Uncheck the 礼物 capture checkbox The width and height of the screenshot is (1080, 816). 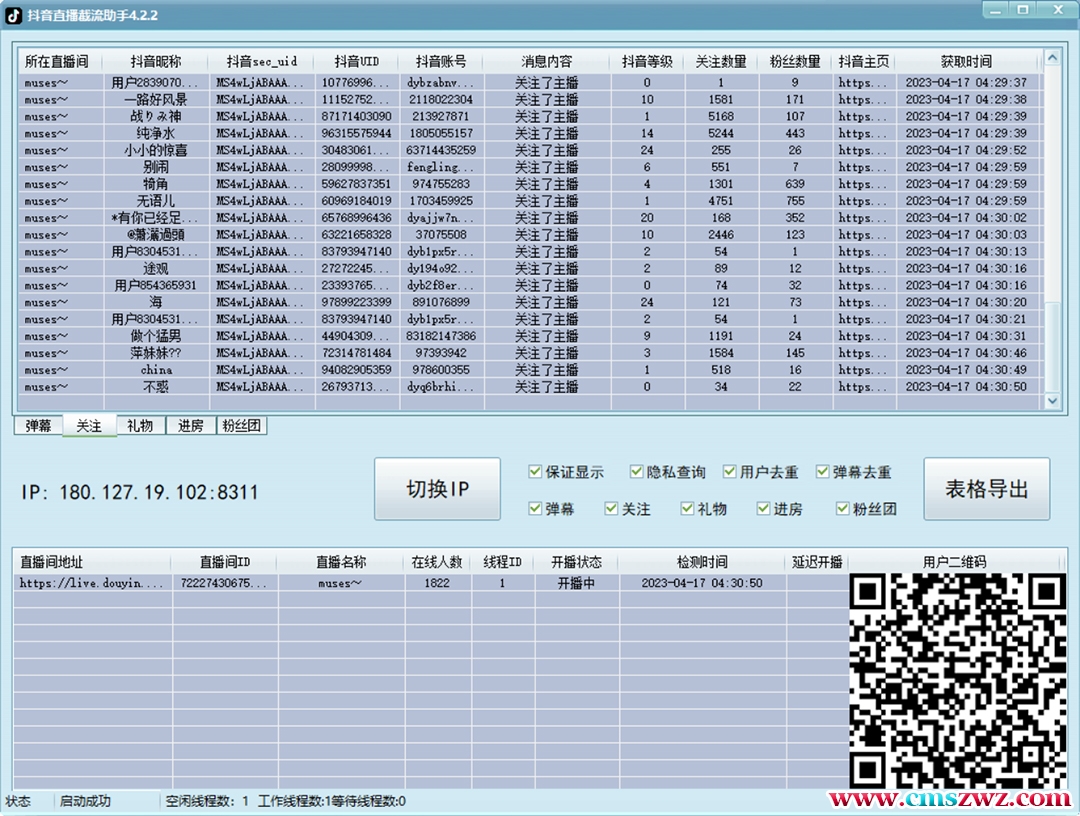tap(687, 509)
